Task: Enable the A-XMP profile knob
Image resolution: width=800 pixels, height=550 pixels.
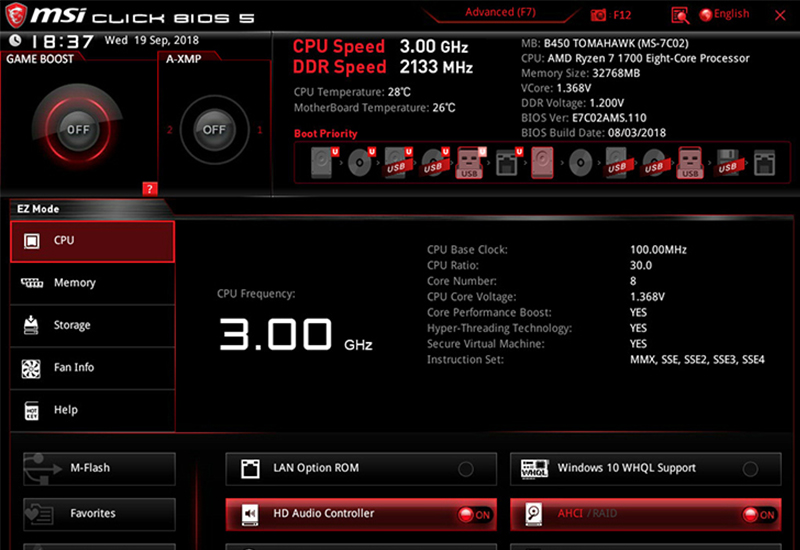Action: (214, 130)
